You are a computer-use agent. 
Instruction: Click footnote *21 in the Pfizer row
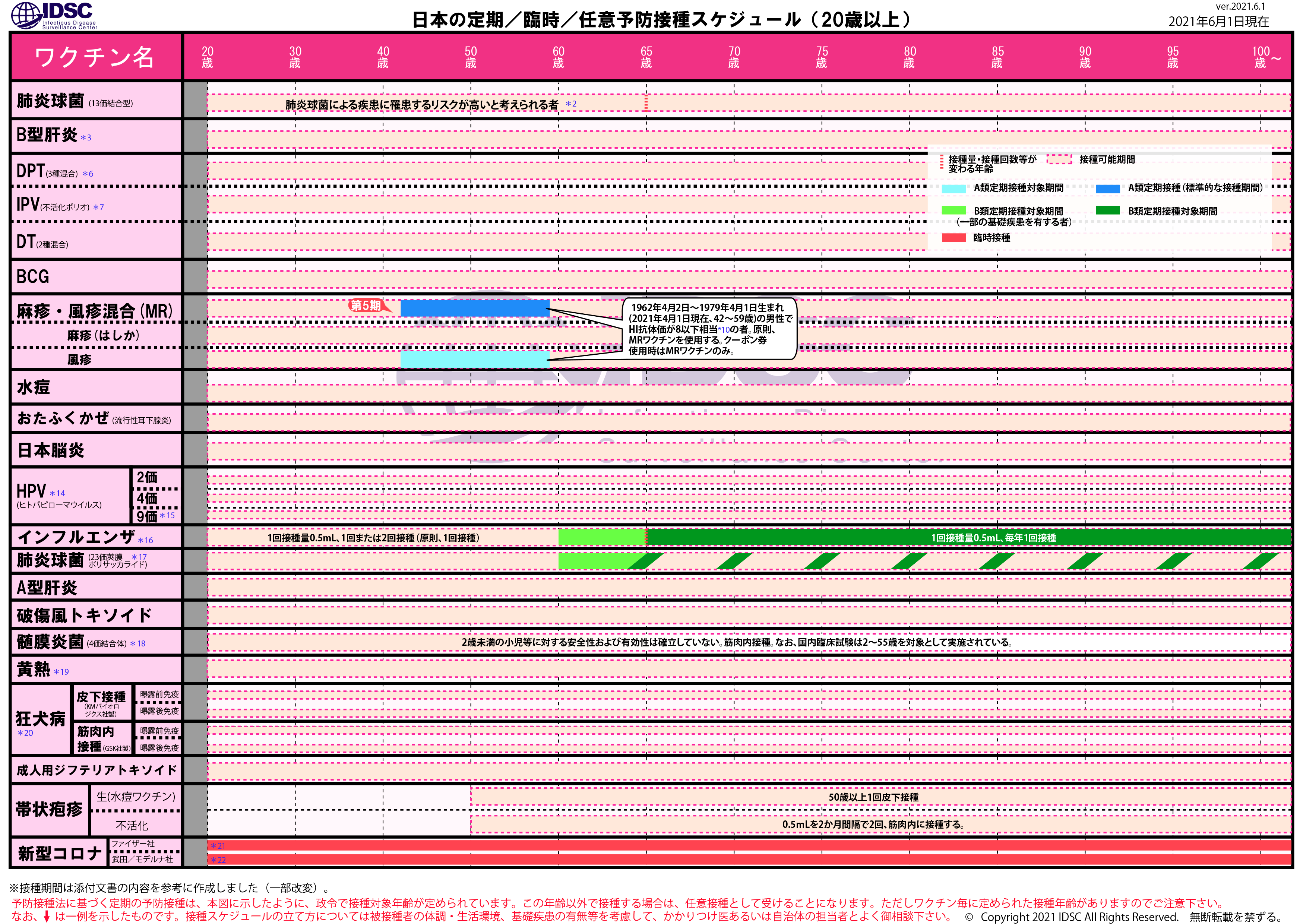click(218, 846)
